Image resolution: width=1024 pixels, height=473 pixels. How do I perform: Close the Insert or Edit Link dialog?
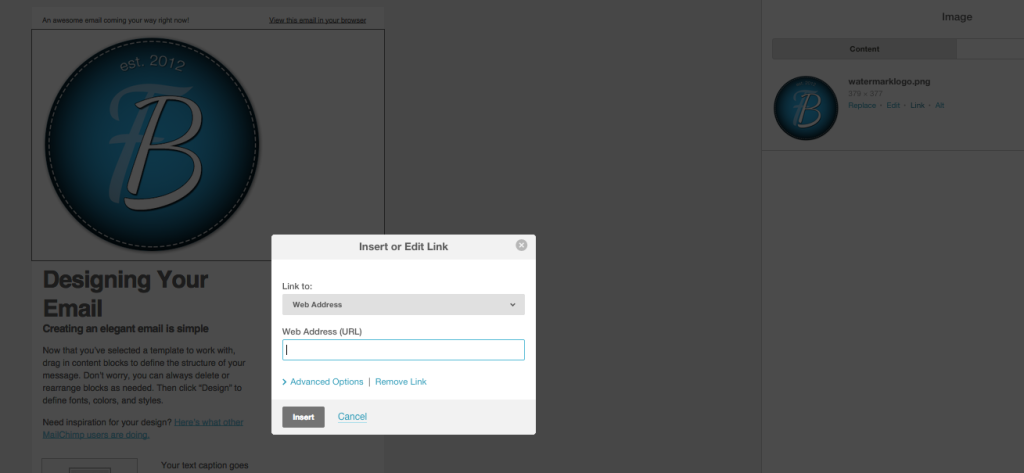coord(521,245)
